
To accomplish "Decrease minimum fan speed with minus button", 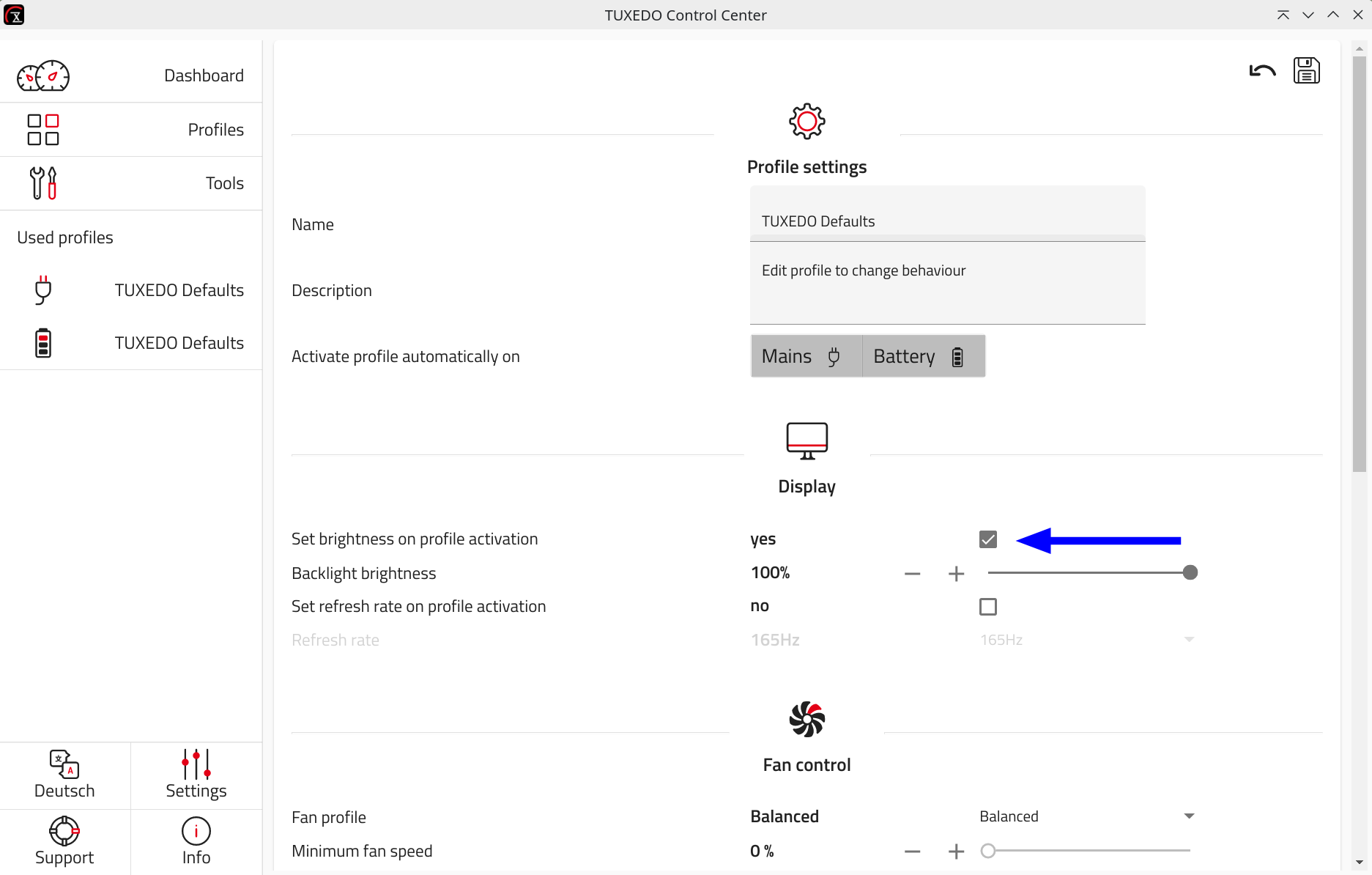I will 912,851.
